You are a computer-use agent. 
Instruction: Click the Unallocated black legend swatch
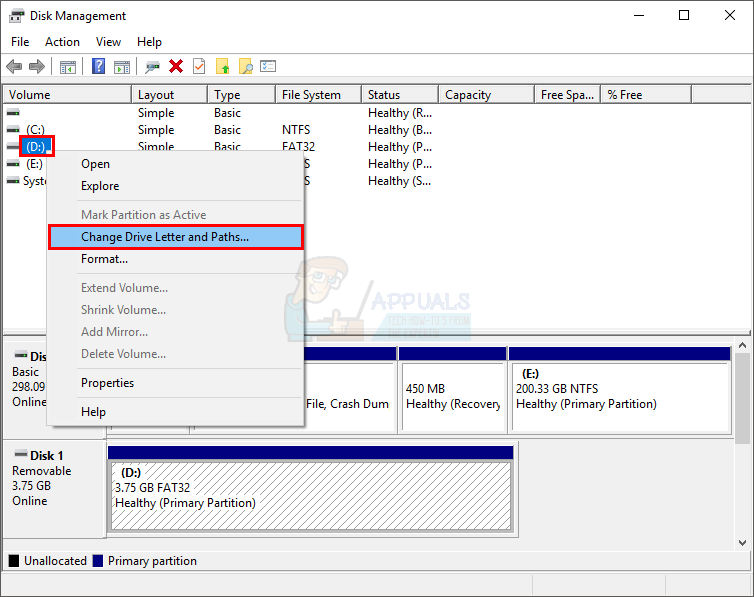[x=14, y=561]
